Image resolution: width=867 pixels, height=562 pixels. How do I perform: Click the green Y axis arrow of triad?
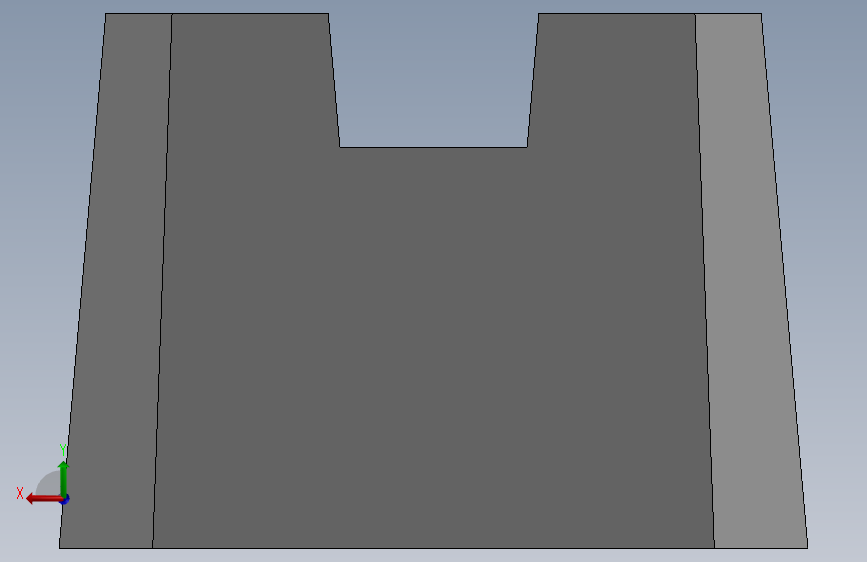point(64,479)
